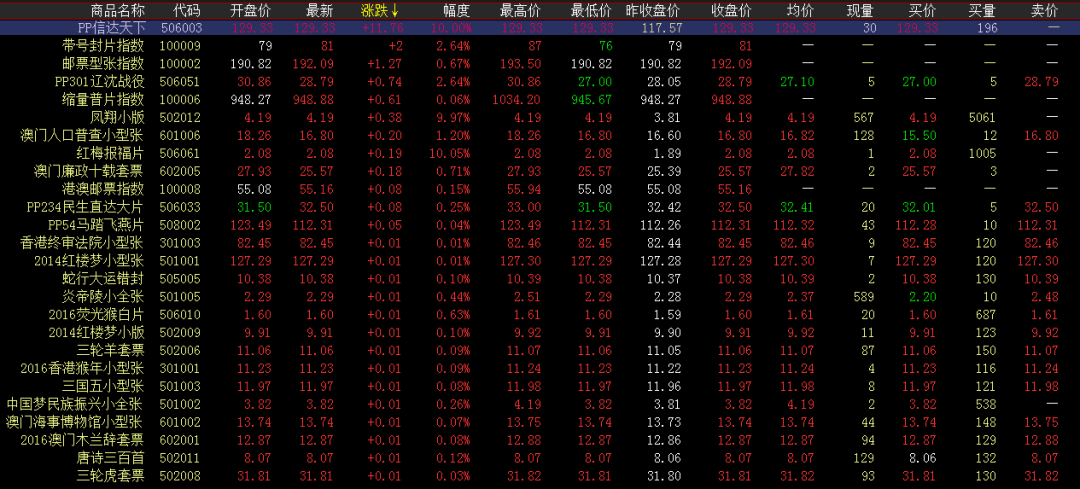
Task: Click the 15.50 buy price value
Action: click(920, 135)
